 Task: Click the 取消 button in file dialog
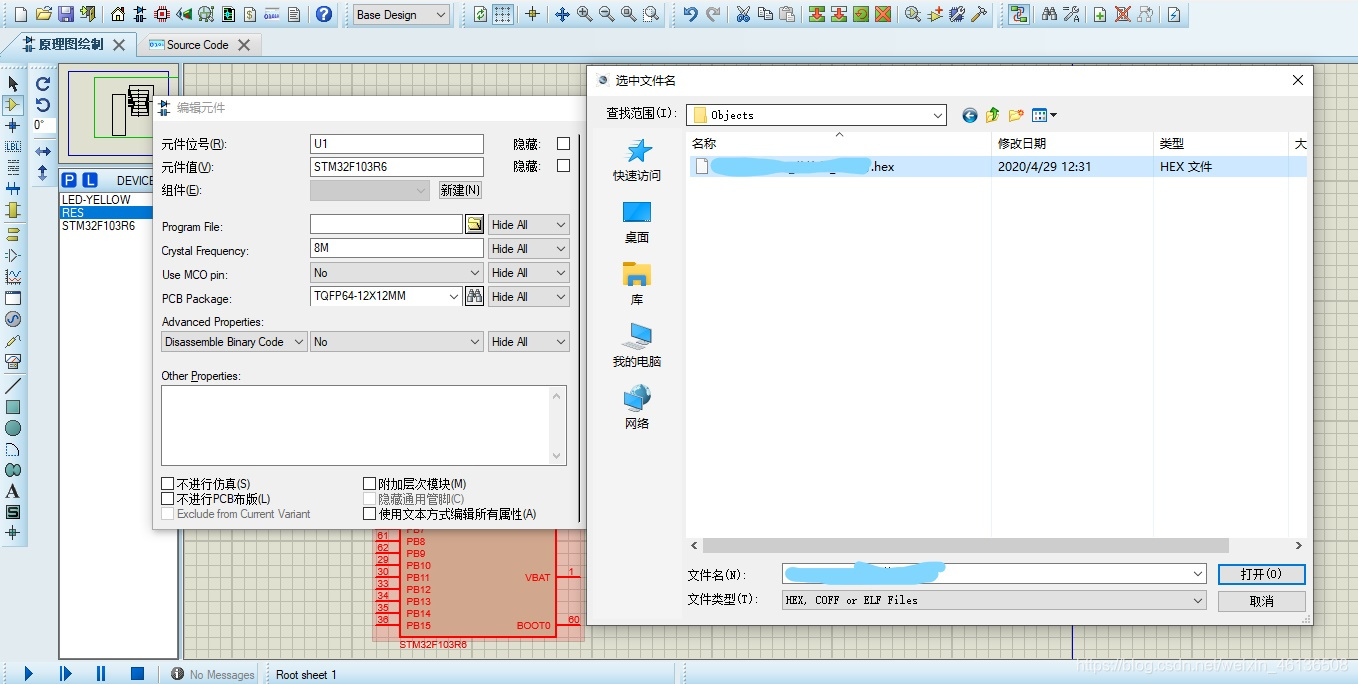pos(1261,601)
